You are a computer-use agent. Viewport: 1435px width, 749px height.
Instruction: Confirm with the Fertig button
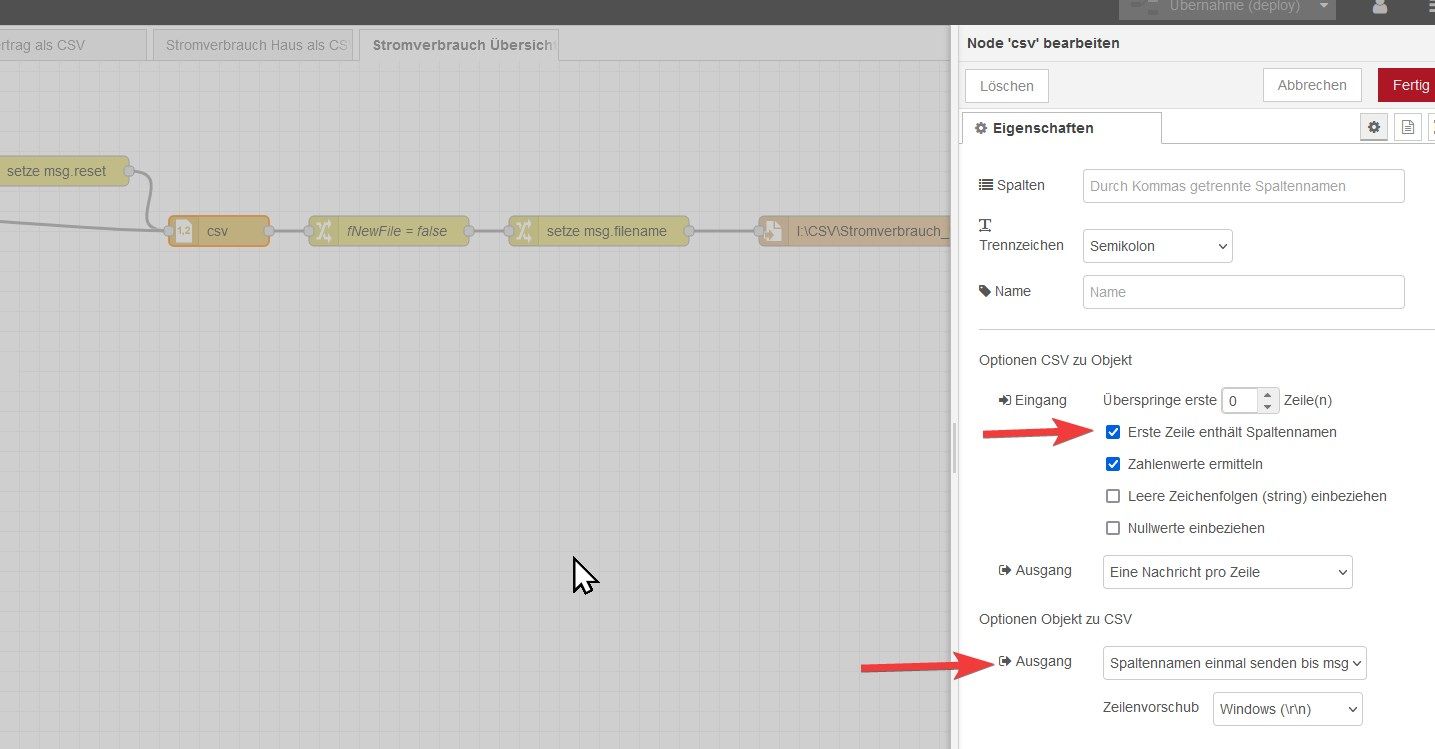click(1408, 85)
